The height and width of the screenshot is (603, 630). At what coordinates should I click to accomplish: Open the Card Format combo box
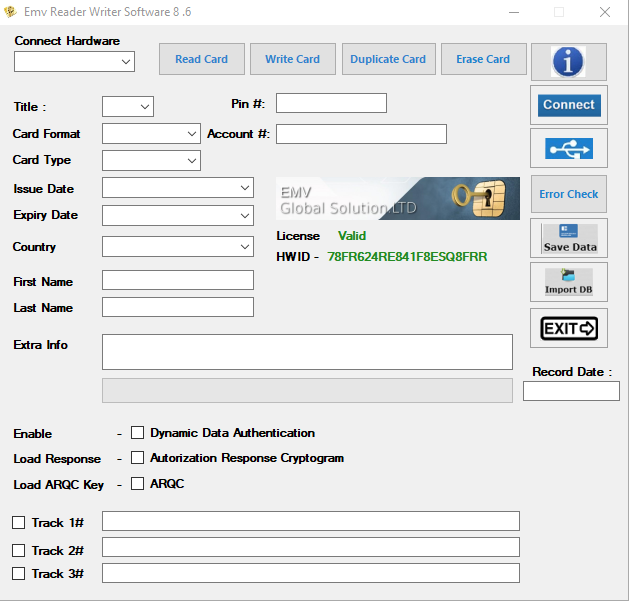pos(151,133)
